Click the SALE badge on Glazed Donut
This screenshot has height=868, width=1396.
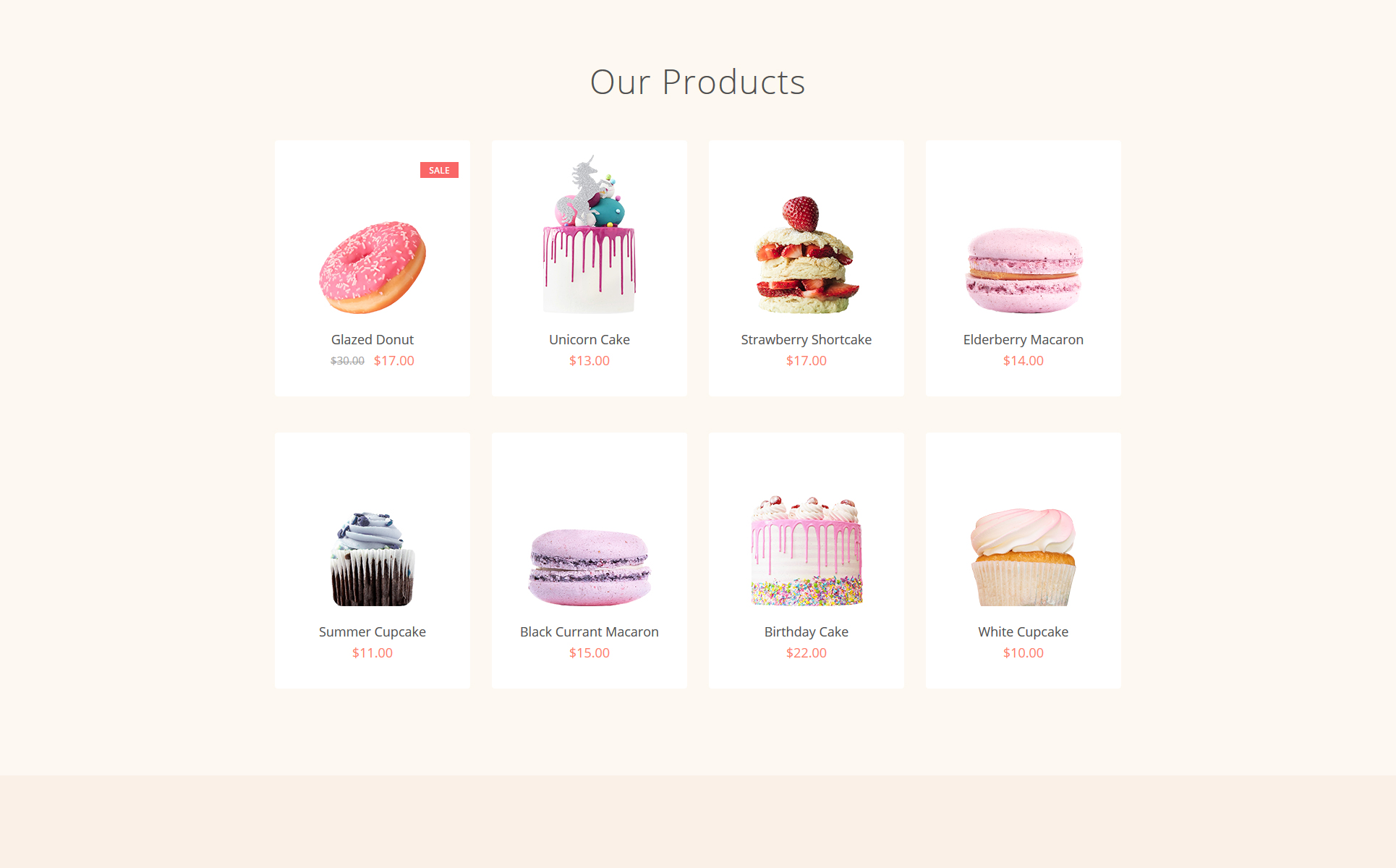(x=439, y=170)
